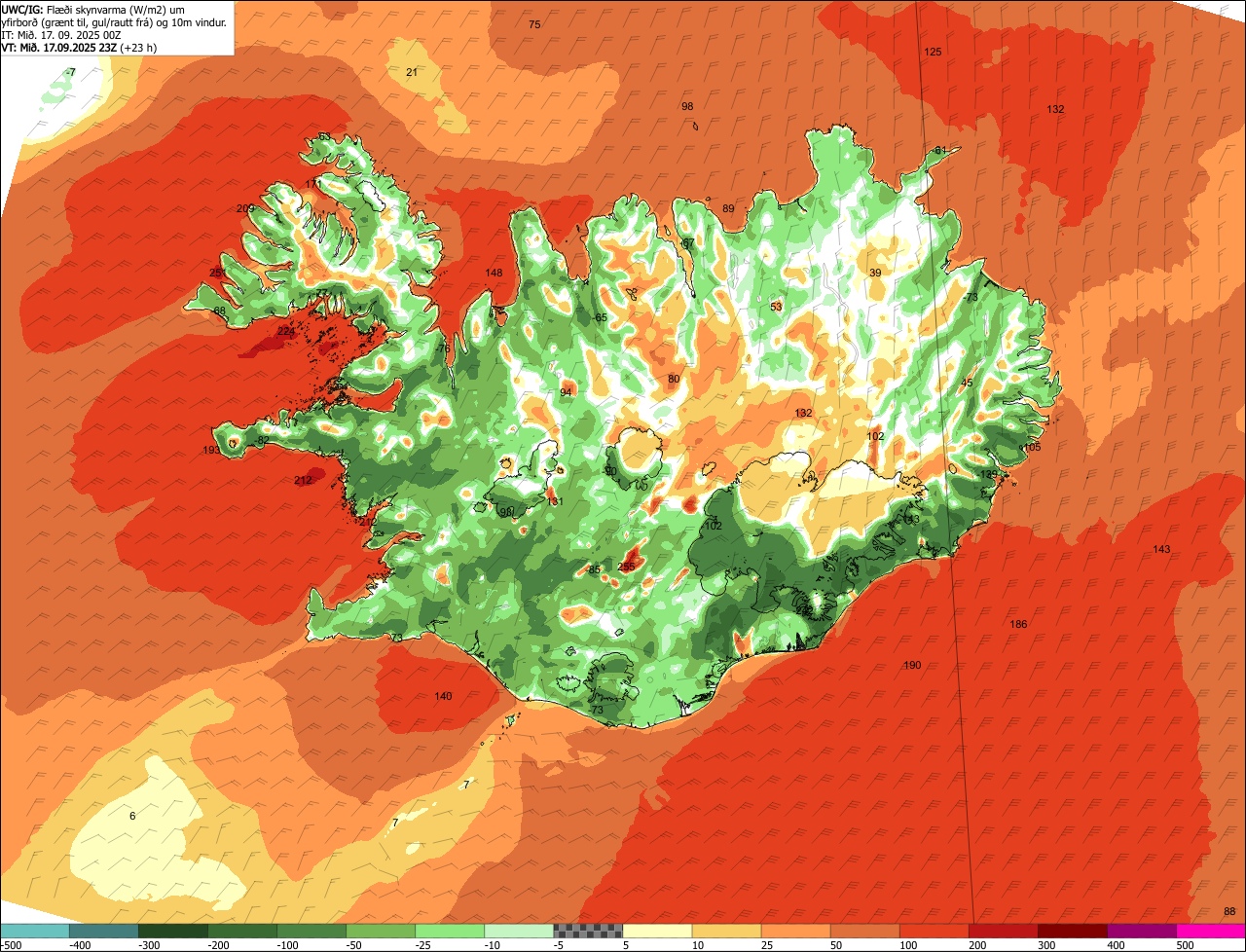Image resolution: width=1246 pixels, height=952 pixels.
Task: Click the 'VT: Mið. 17.09.2025 23Z (+23 h)' line
Action: [79, 47]
